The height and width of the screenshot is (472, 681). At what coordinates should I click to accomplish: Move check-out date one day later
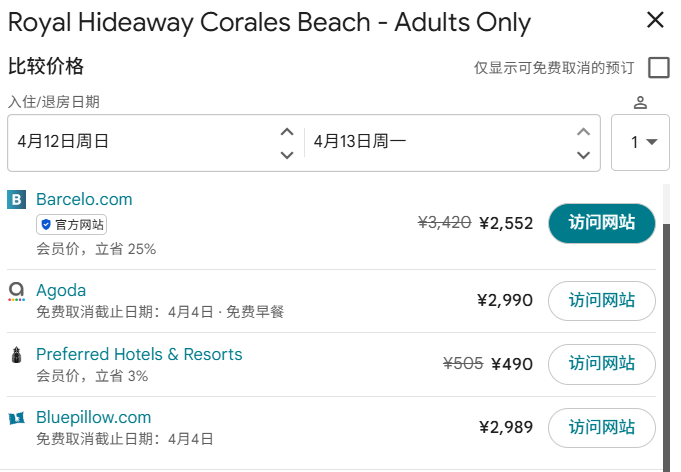[x=583, y=131]
